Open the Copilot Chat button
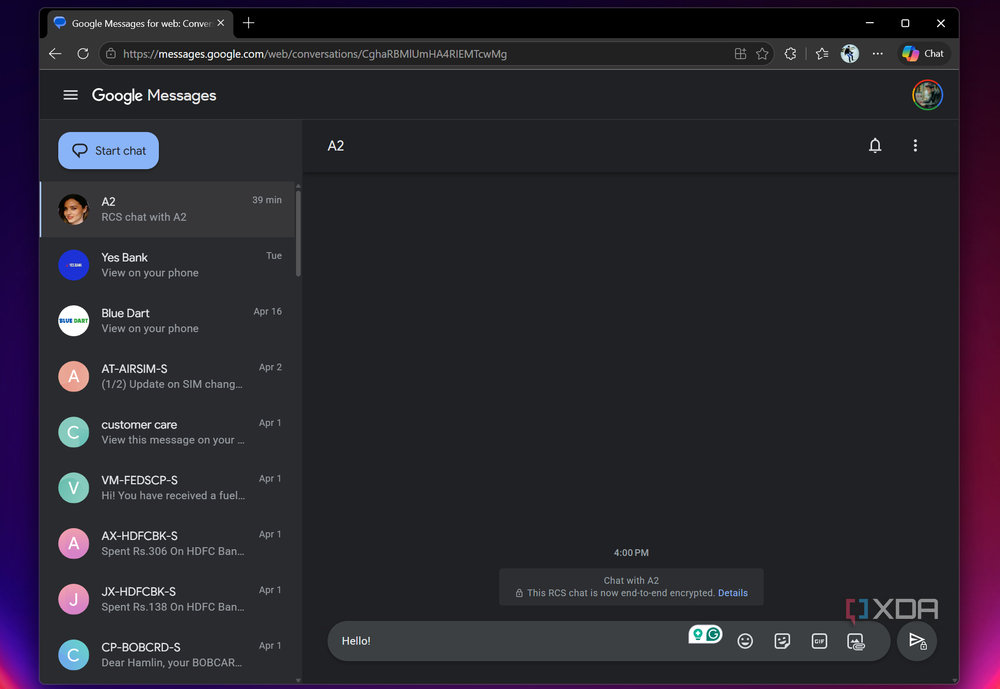 (923, 54)
